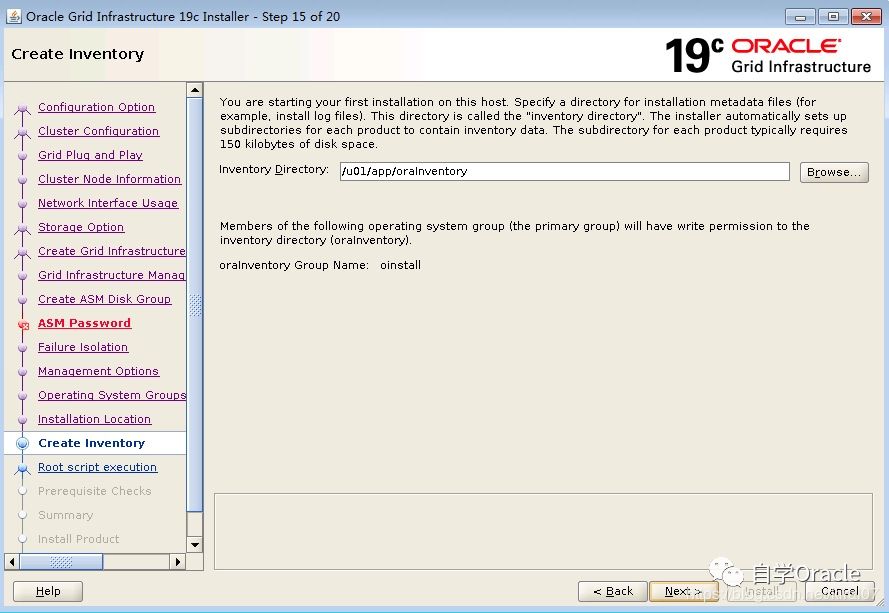Open Operating System Groups step

[x=112, y=395]
